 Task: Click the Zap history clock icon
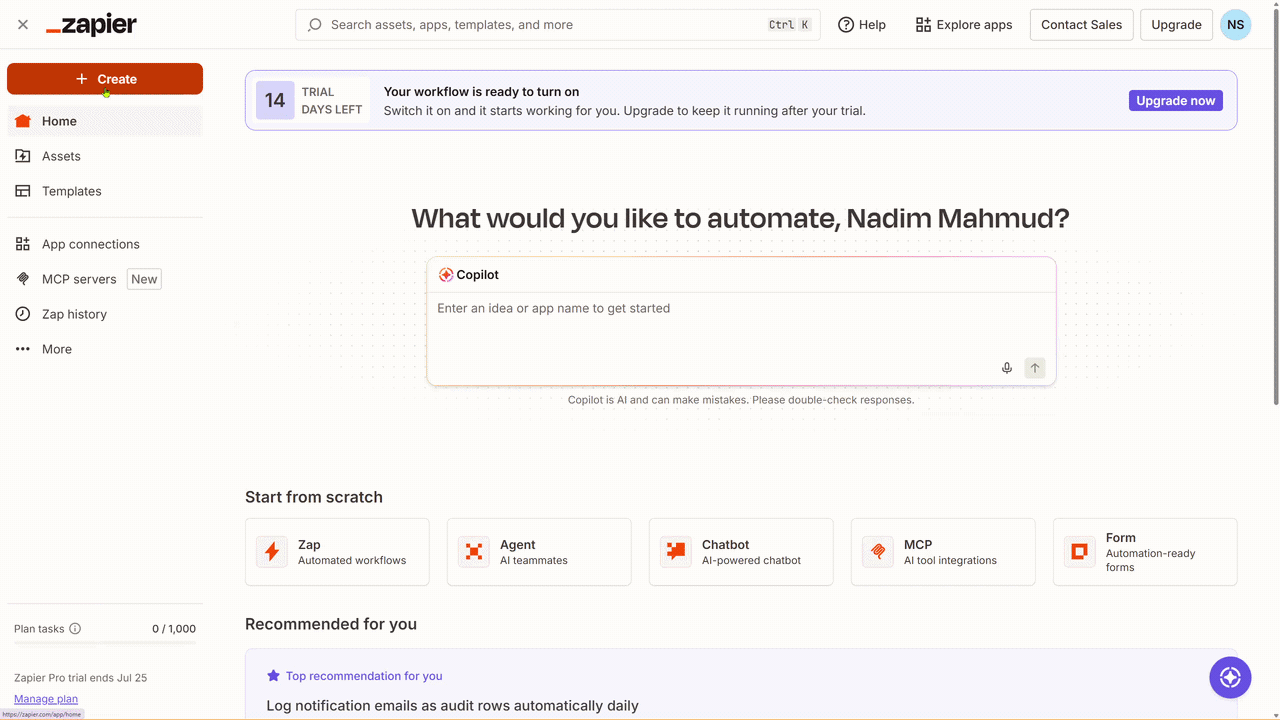coord(23,314)
